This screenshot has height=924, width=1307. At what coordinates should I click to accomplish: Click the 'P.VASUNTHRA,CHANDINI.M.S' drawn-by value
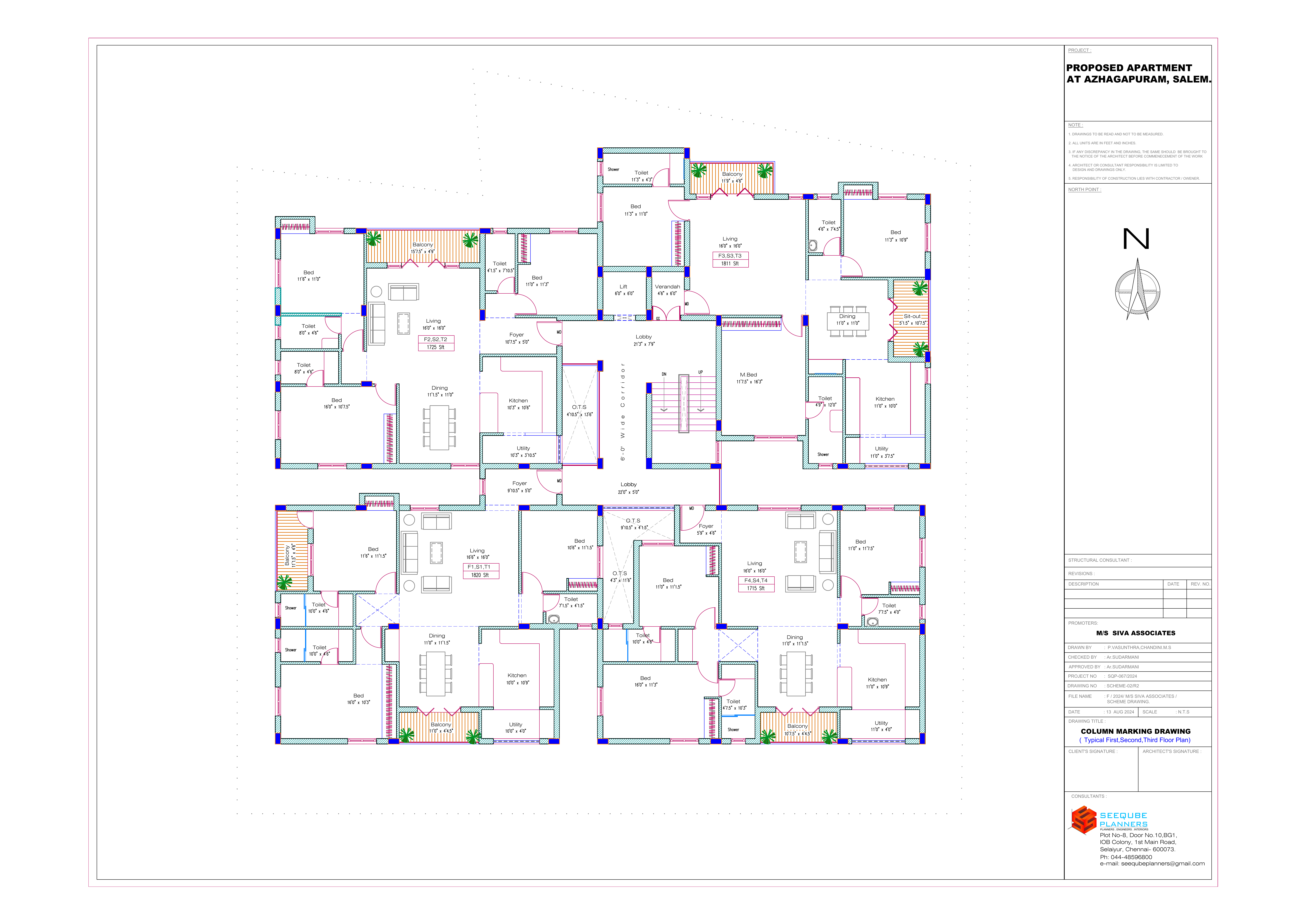pyautogui.click(x=1139, y=648)
